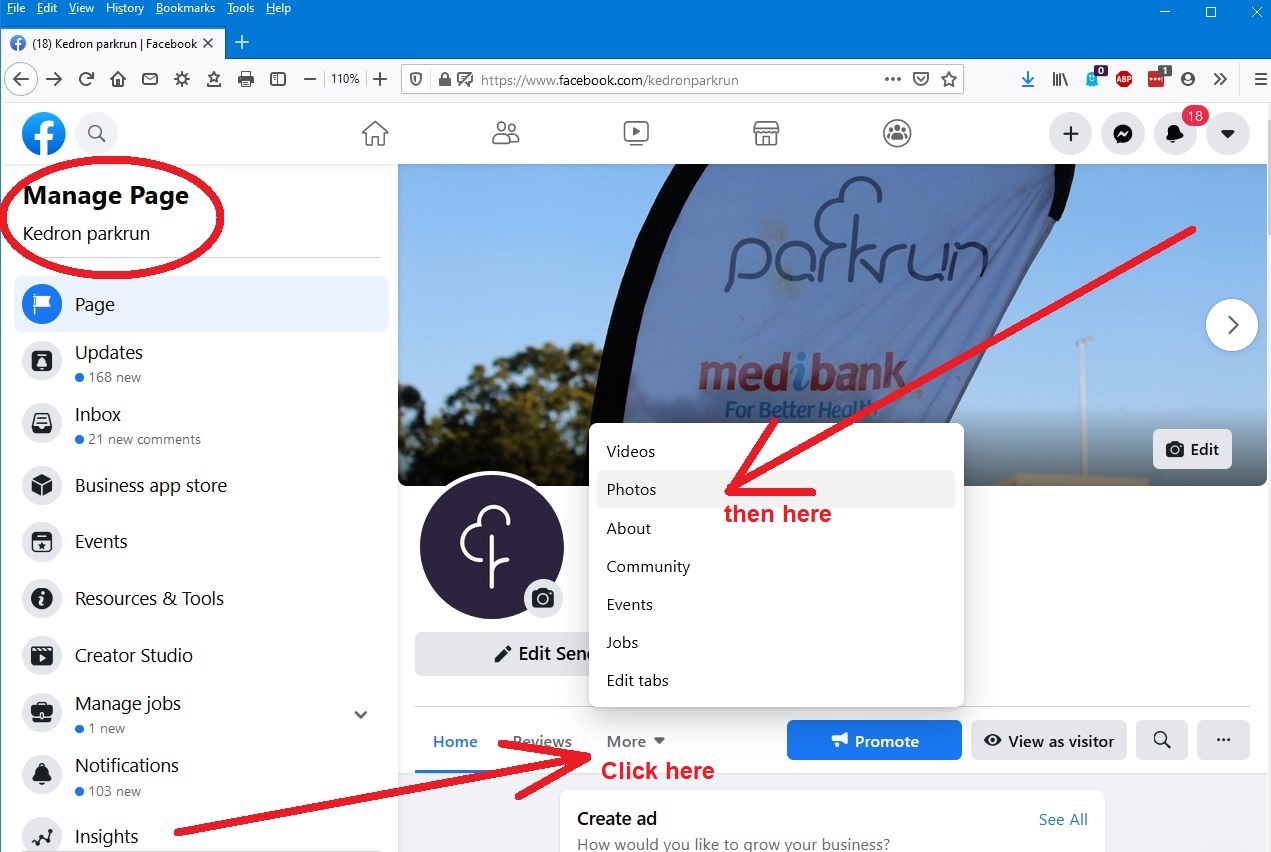The width and height of the screenshot is (1271, 852).
Task: Expand the Manage jobs chevron
Action: [x=361, y=714]
